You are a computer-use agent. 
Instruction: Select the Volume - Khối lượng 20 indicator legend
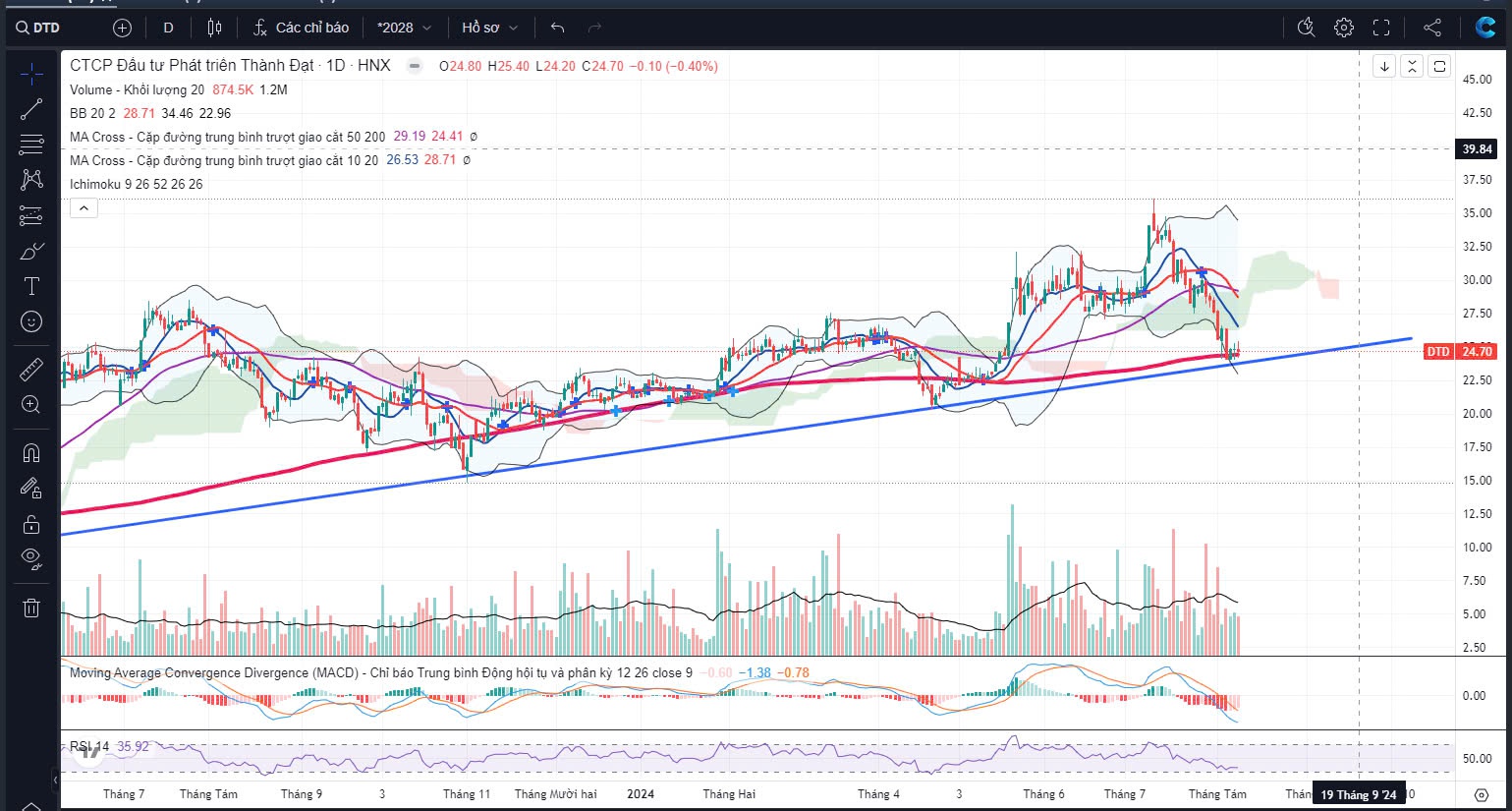pyautogui.click(x=137, y=89)
